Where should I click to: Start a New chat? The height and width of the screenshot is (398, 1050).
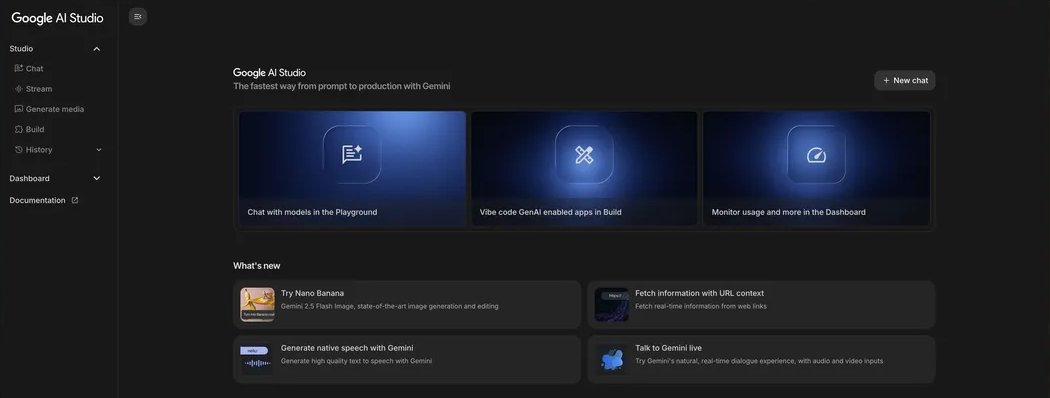[905, 80]
